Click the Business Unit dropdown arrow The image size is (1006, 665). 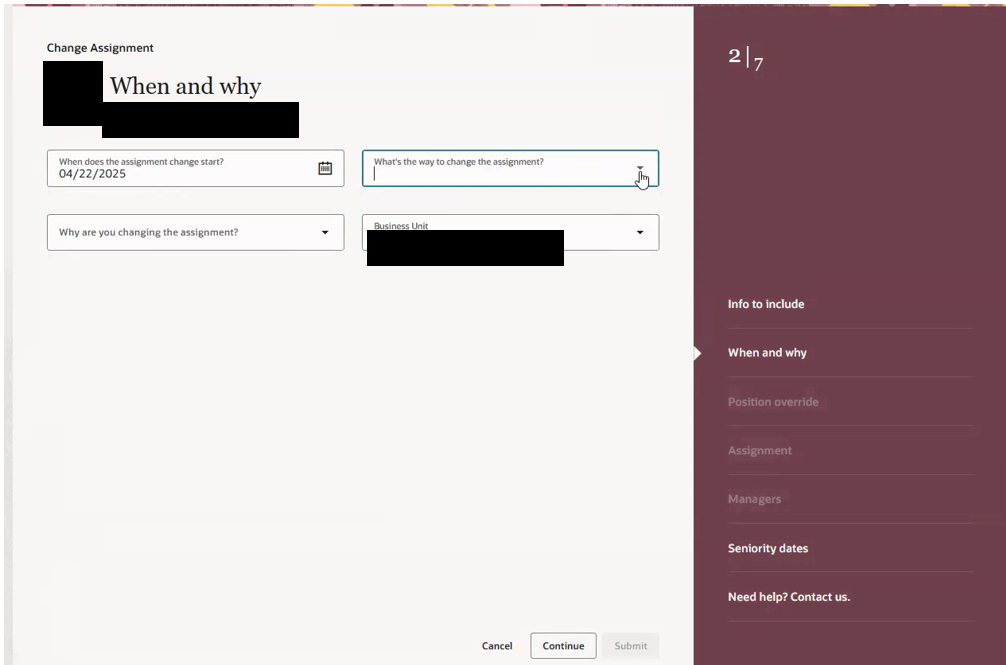(641, 232)
